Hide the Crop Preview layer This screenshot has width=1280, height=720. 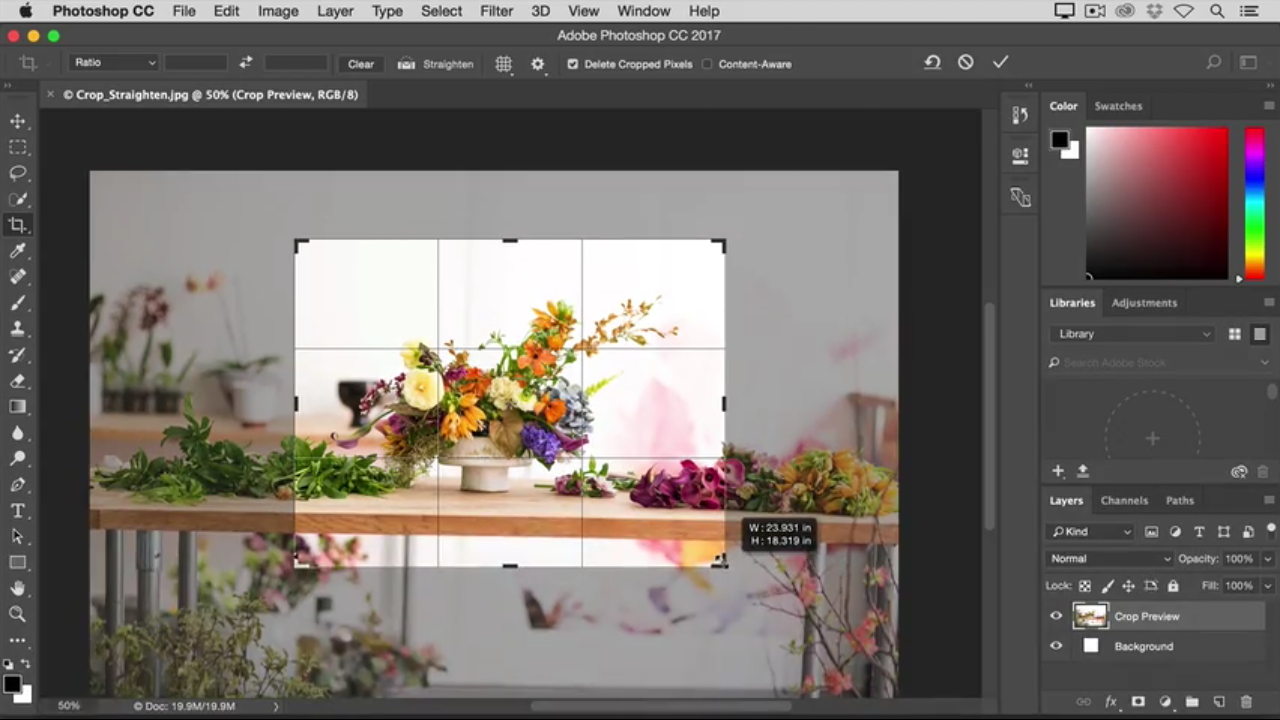[x=1056, y=616]
